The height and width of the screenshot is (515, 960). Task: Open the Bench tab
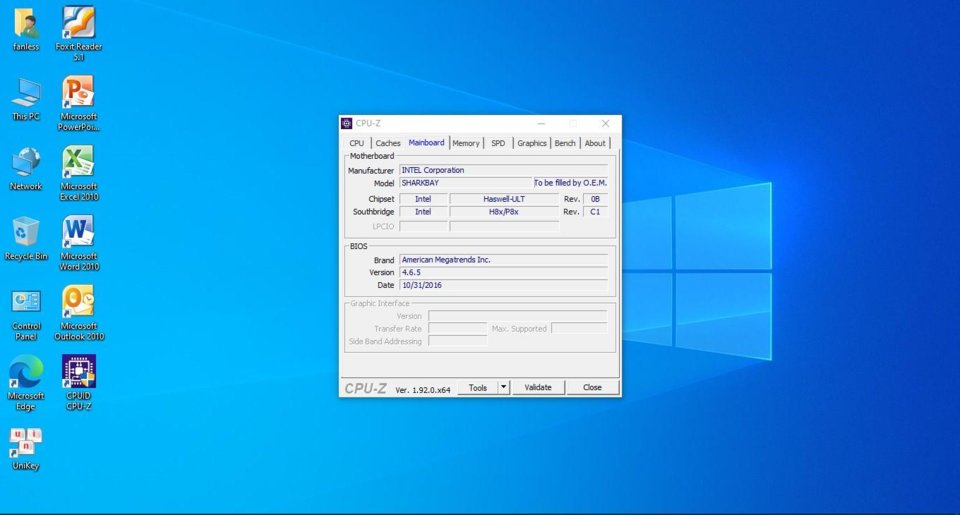(x=565, y=143)
